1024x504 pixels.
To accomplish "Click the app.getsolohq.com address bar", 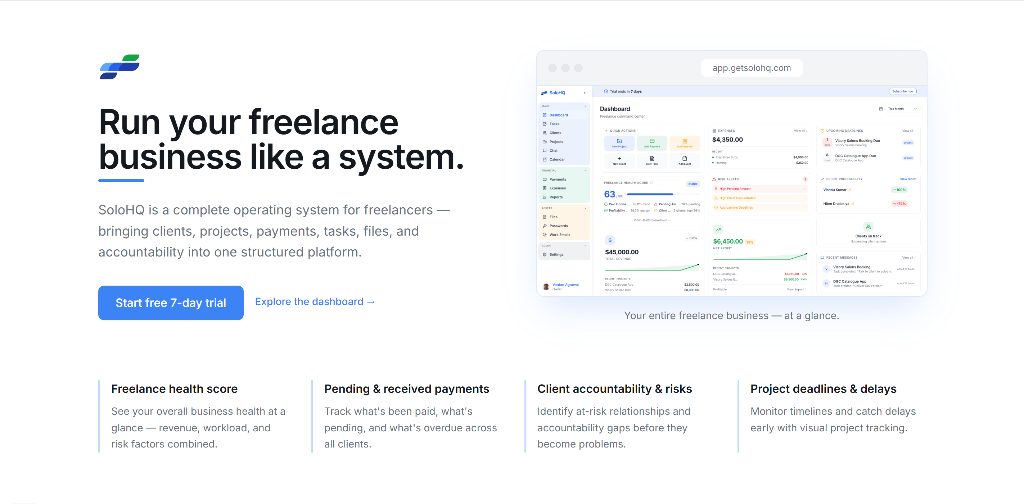I will 752,68.
